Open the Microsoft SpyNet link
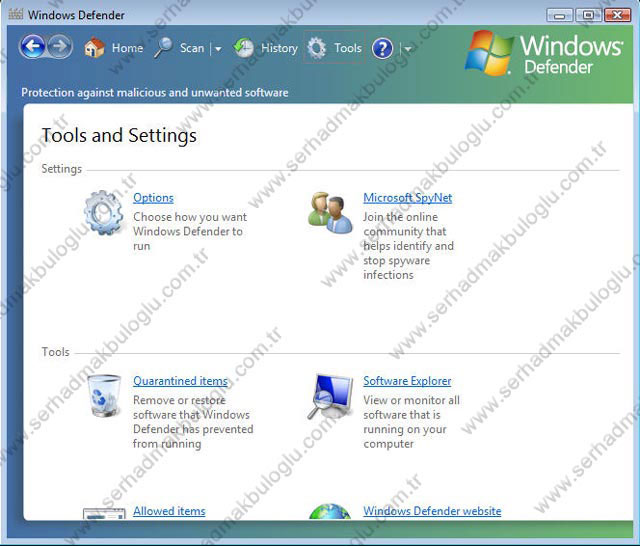Screen dimensions: 640x546 coord(407,198)
